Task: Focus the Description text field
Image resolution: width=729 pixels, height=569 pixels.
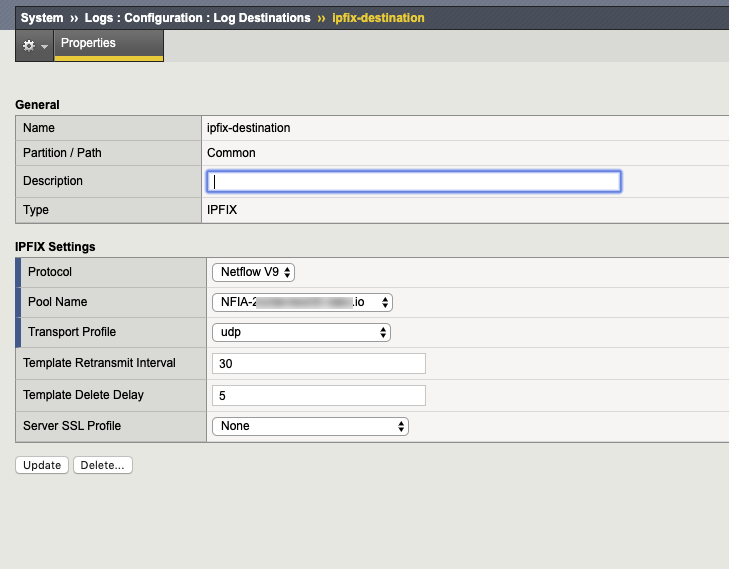Action: coord(414,182)
